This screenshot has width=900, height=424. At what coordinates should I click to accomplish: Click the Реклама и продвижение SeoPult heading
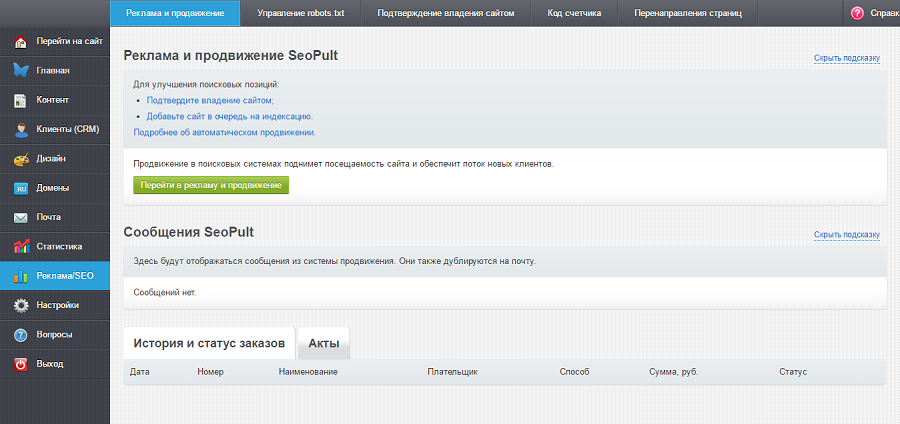point(231,56)
